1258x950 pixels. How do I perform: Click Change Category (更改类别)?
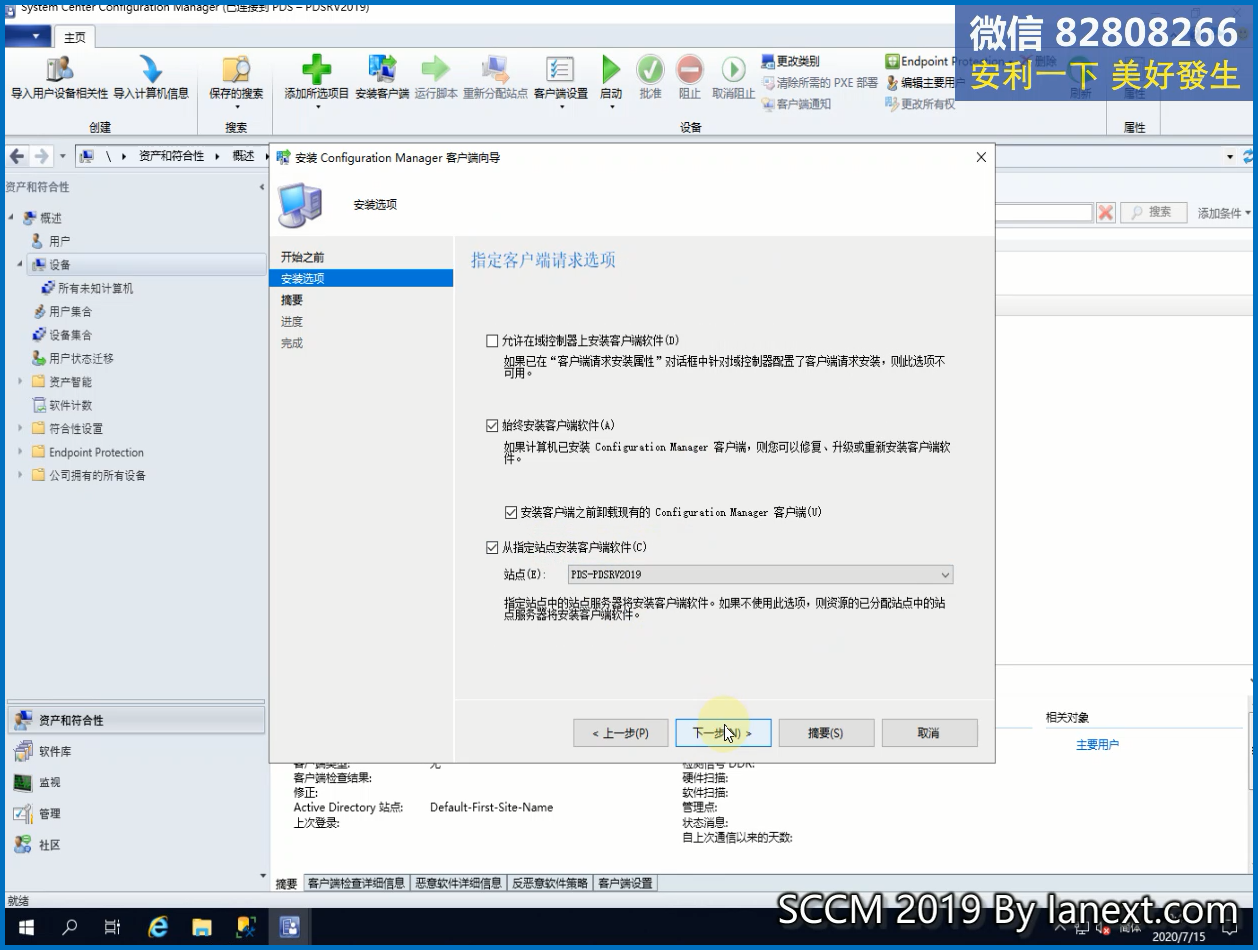tap(790, 61)
